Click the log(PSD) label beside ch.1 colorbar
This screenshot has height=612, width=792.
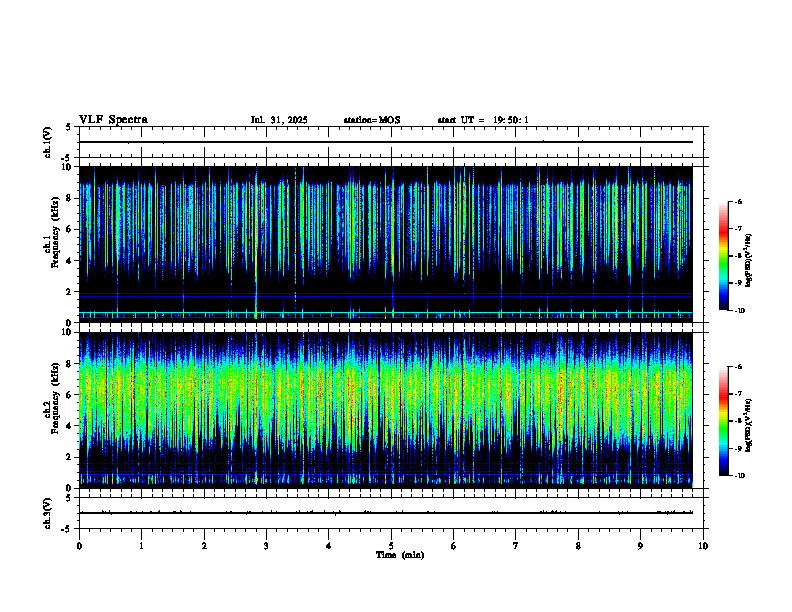pos(749,261)
